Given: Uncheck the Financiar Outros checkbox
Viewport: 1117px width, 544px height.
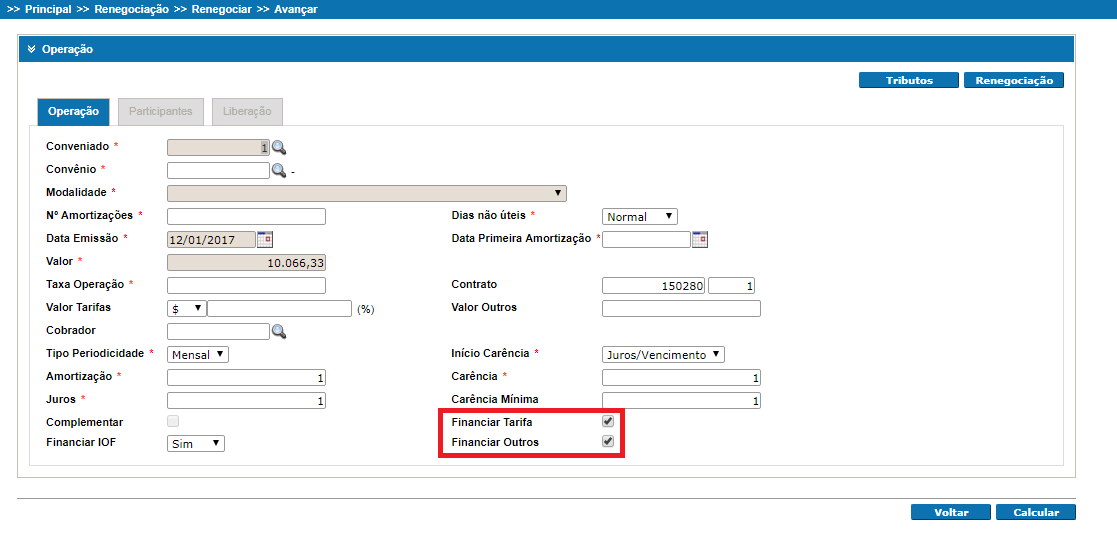Looking at the screenshot, I should coord(607,442).
